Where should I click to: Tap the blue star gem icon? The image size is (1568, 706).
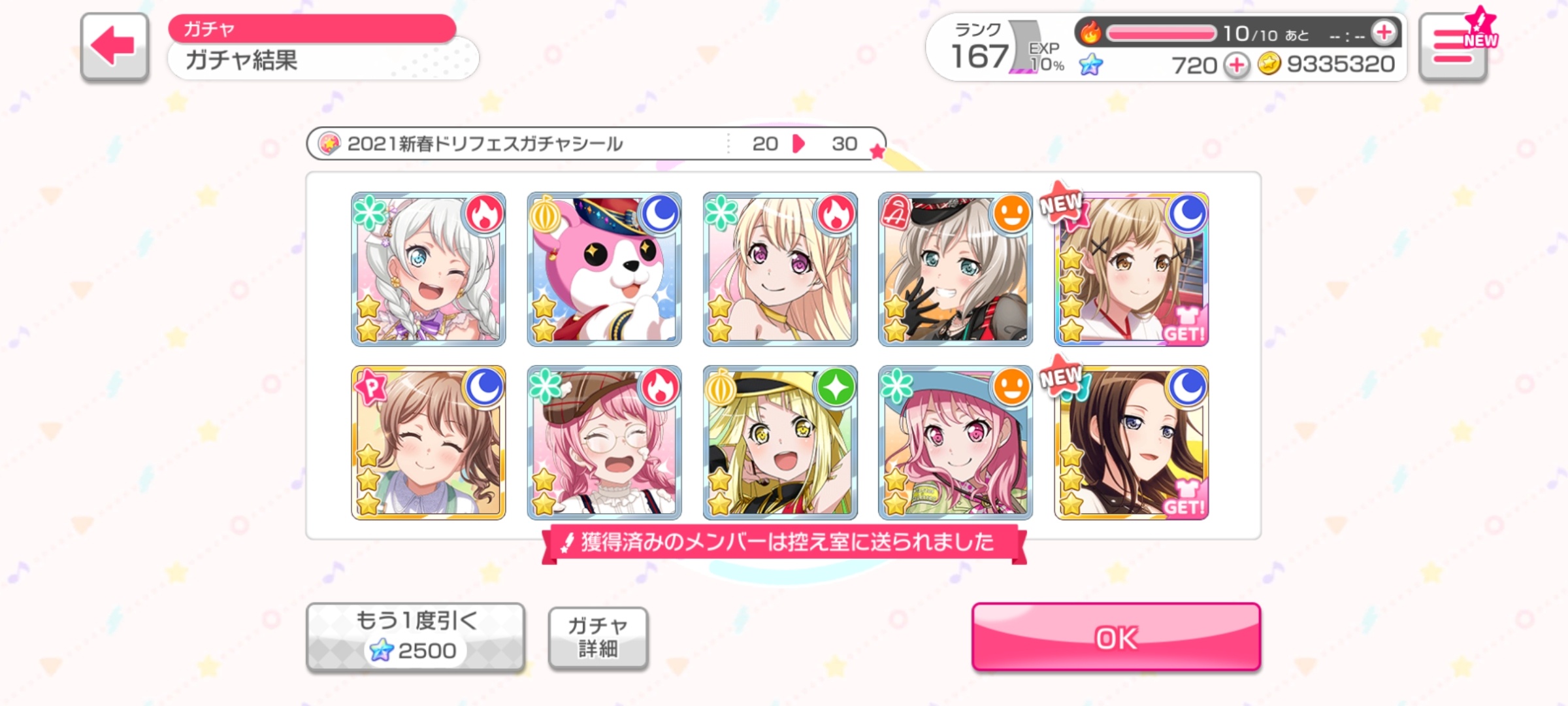click(x=1090, y=64)
